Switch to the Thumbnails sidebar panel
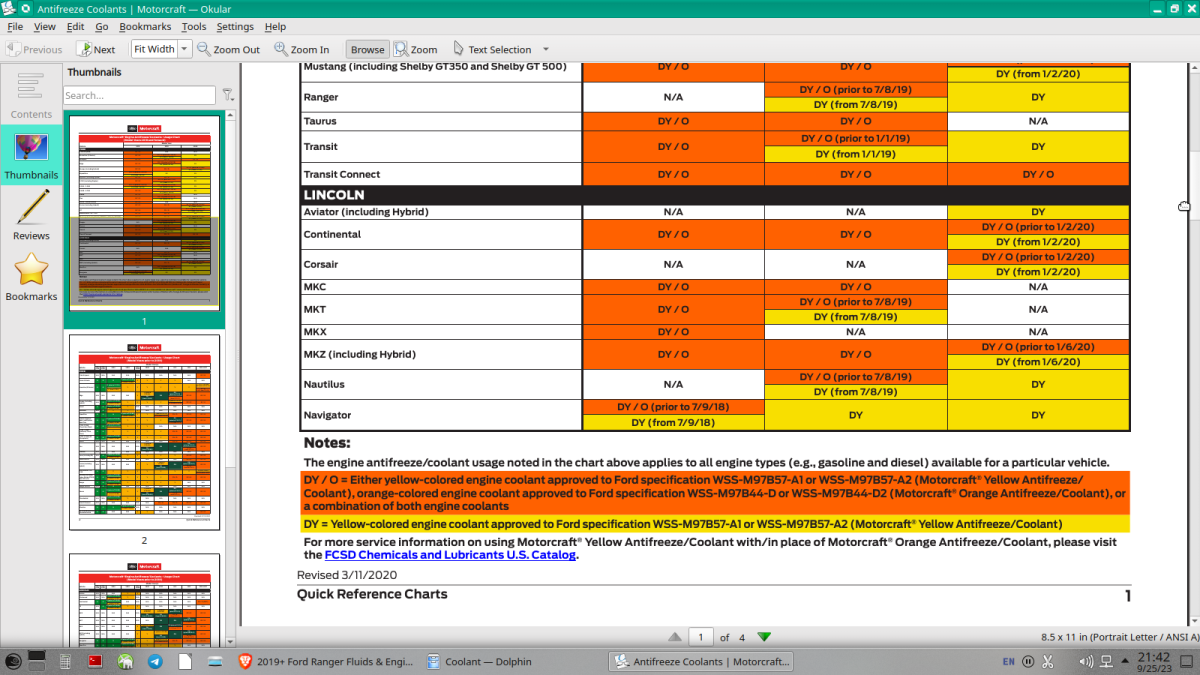 pos(31,155)
